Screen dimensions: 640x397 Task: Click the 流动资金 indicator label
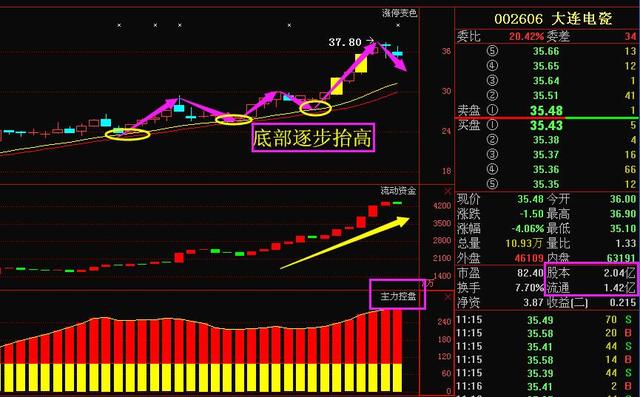398,191
